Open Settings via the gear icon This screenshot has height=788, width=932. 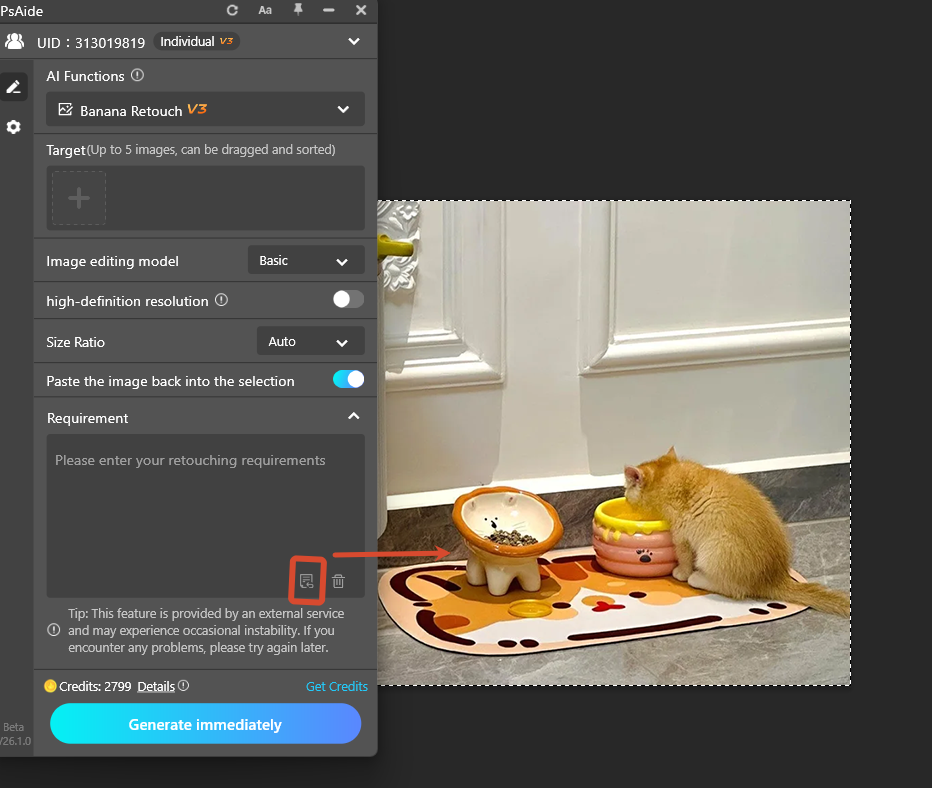click(14, 127)
